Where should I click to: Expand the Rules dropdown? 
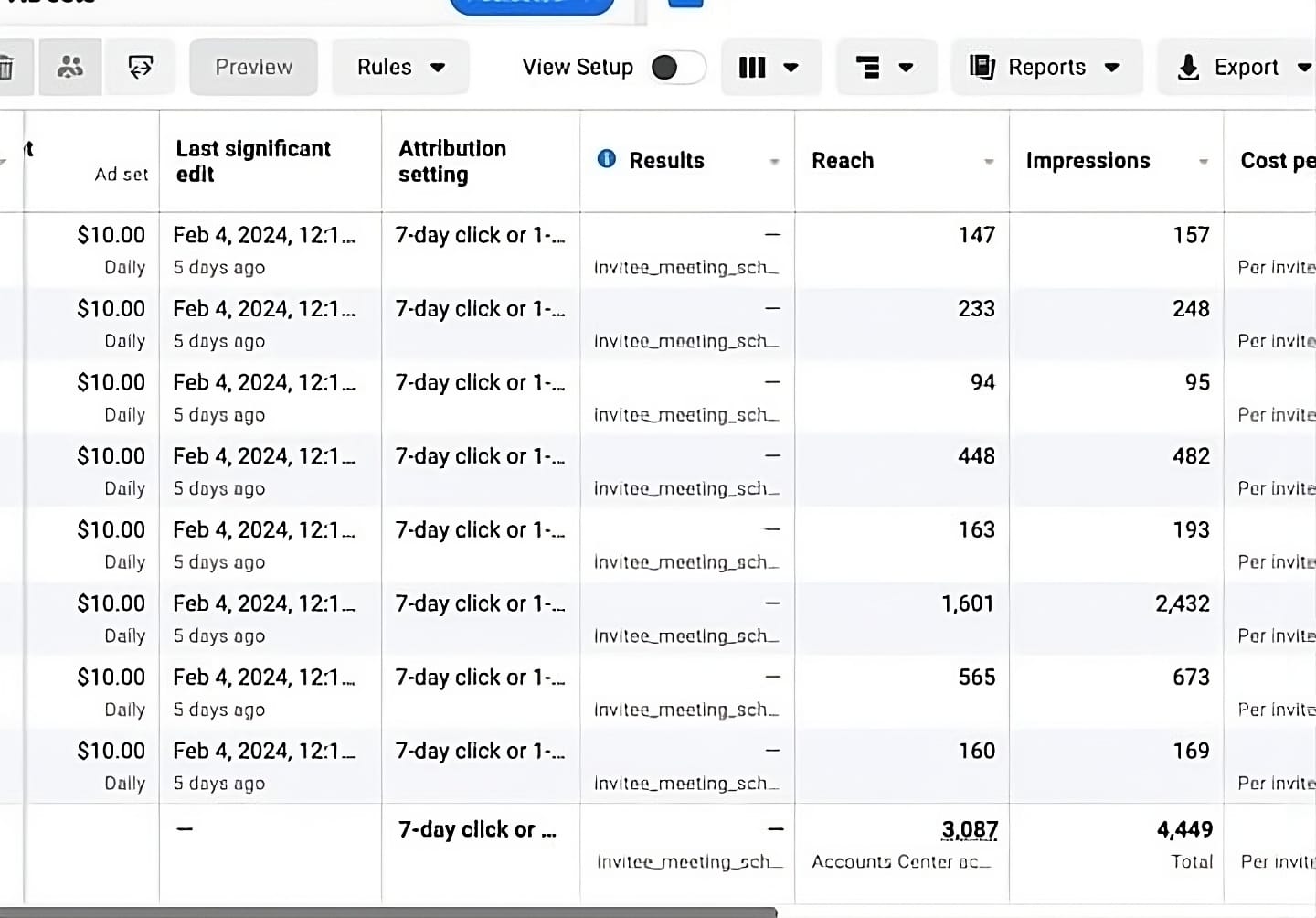pyautogui.click(x=400, y=67)
